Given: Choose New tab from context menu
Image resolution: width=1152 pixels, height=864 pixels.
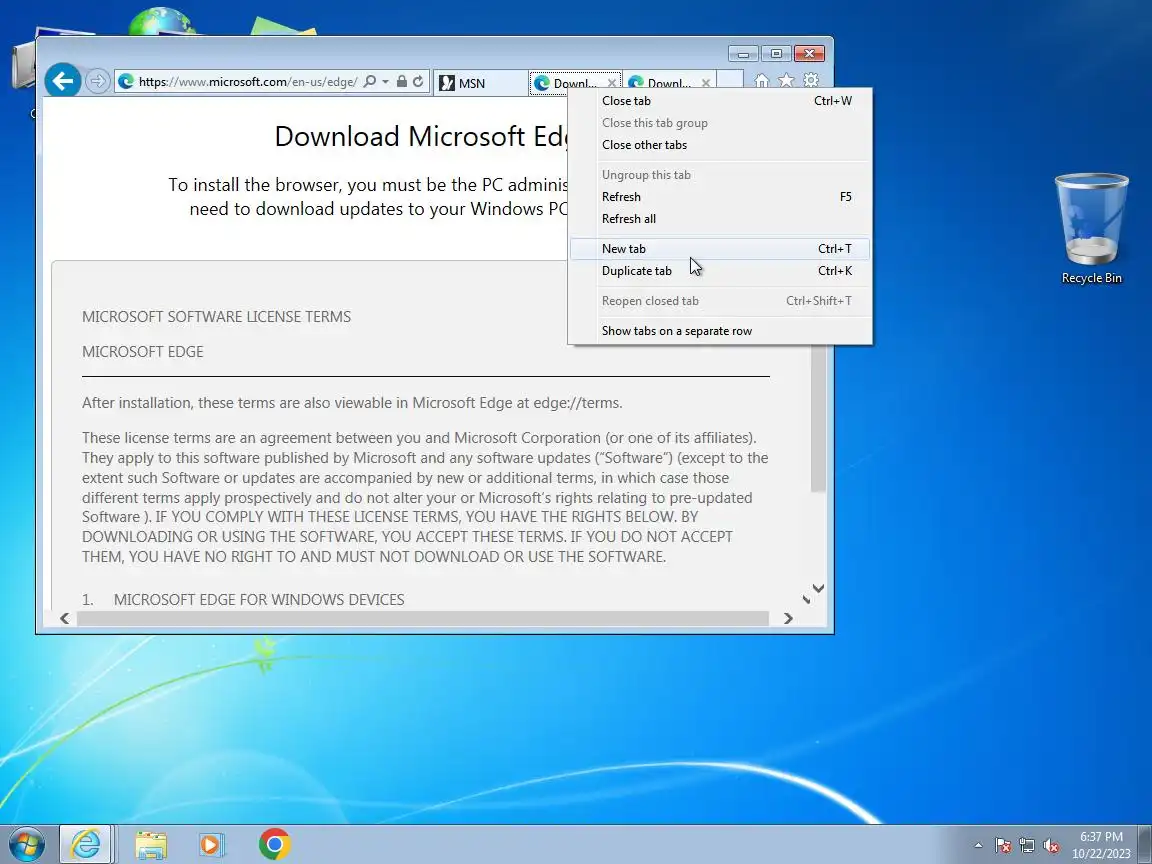Looking at the screenshot, I should coord(720,249).
